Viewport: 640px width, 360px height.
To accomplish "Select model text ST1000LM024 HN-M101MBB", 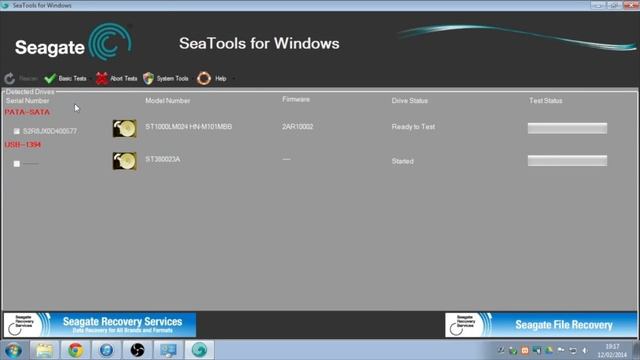I will pyautogui.click(x=189, y=127).
